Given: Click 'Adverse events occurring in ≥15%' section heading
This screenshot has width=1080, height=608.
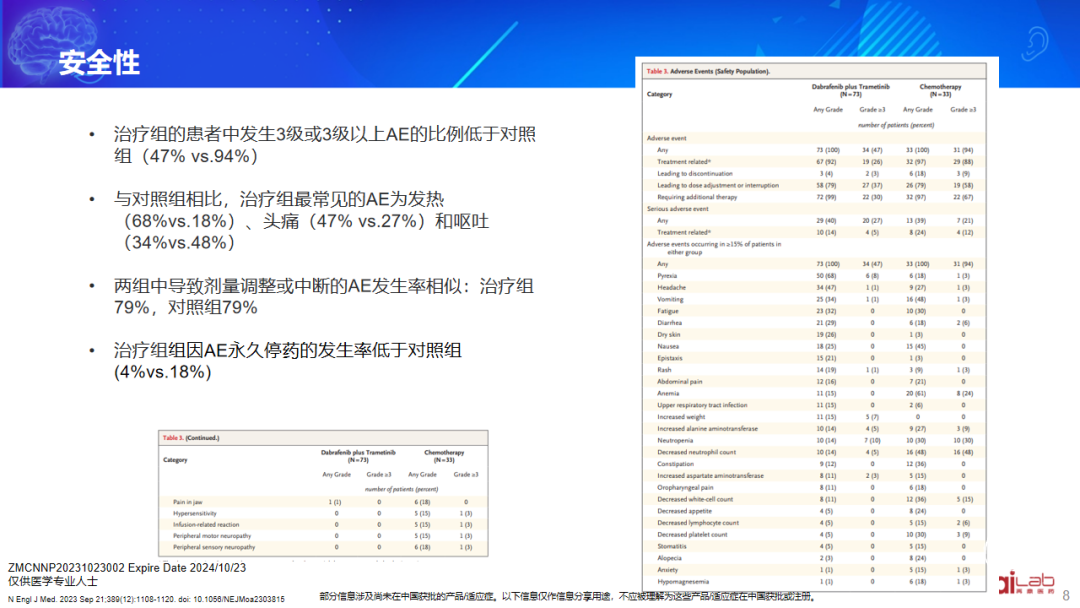Looking at the screenshot, I should click(714, 248).
